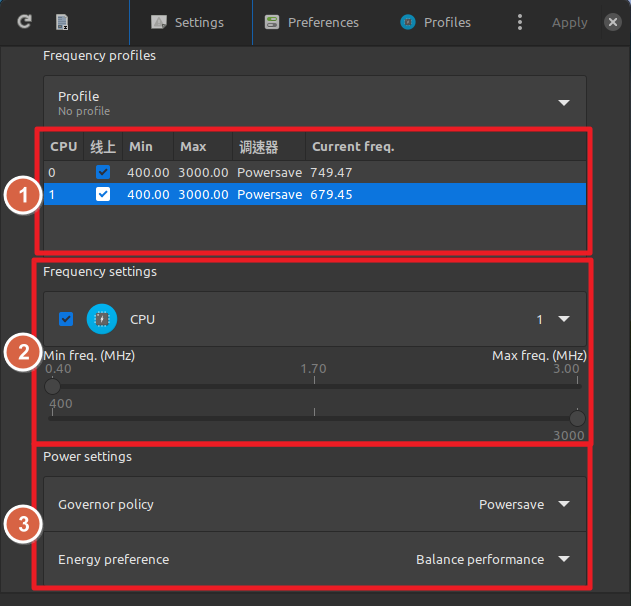Open the Energy preference dropdown set to Balance performance

pyautogui.click(x=315, y=559)
